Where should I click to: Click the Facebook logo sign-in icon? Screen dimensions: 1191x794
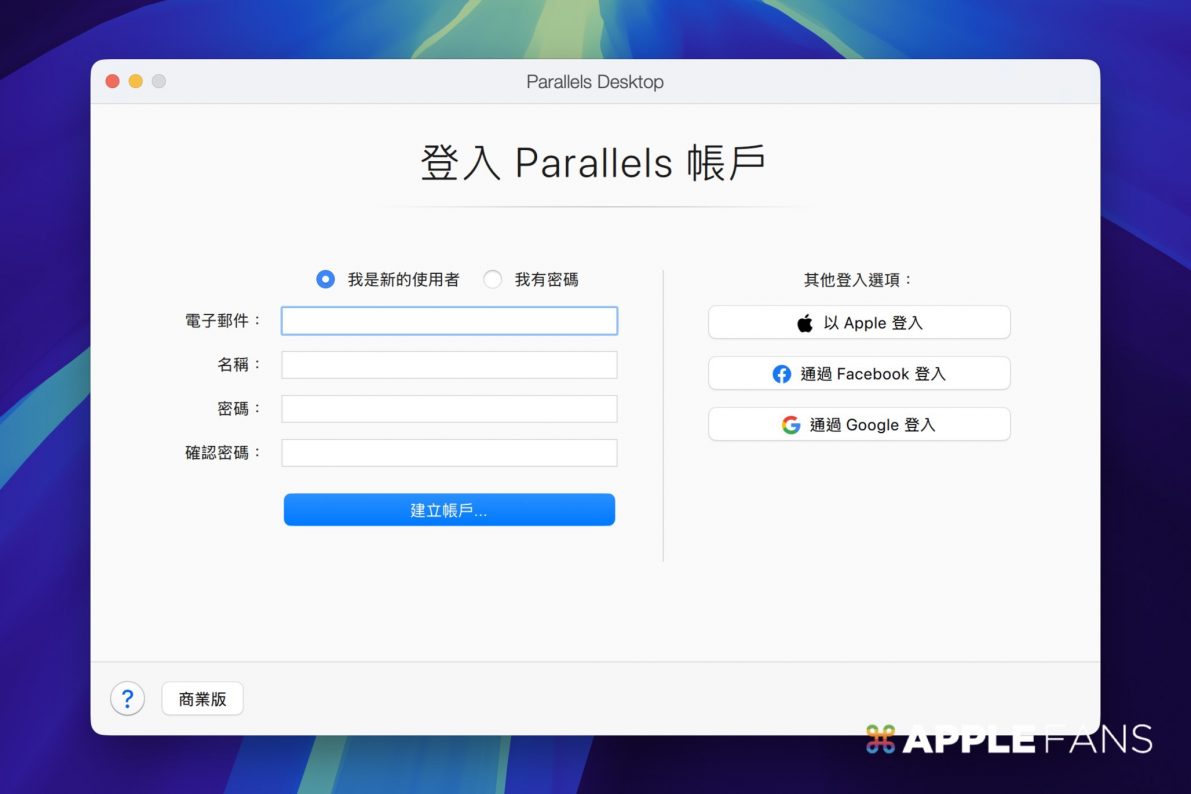click(782, 374)
